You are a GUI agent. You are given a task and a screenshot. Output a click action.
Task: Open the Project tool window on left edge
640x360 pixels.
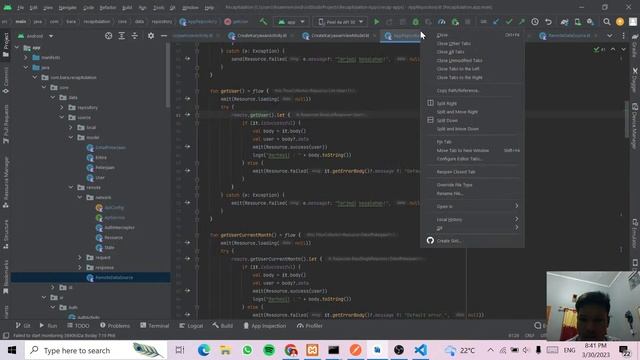click(6, 45)
